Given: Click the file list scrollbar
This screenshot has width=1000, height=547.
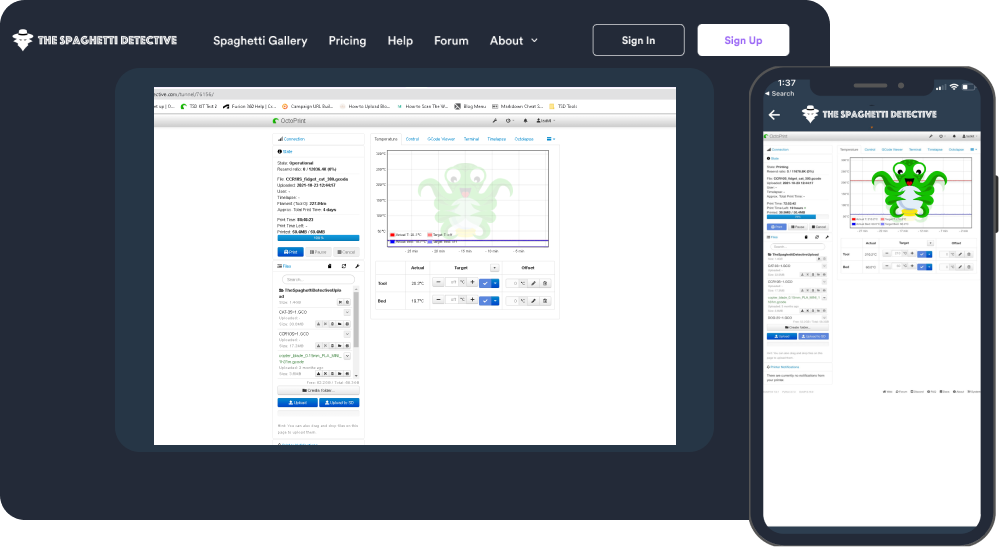Looking at the screenshot, I should [356, 319].
